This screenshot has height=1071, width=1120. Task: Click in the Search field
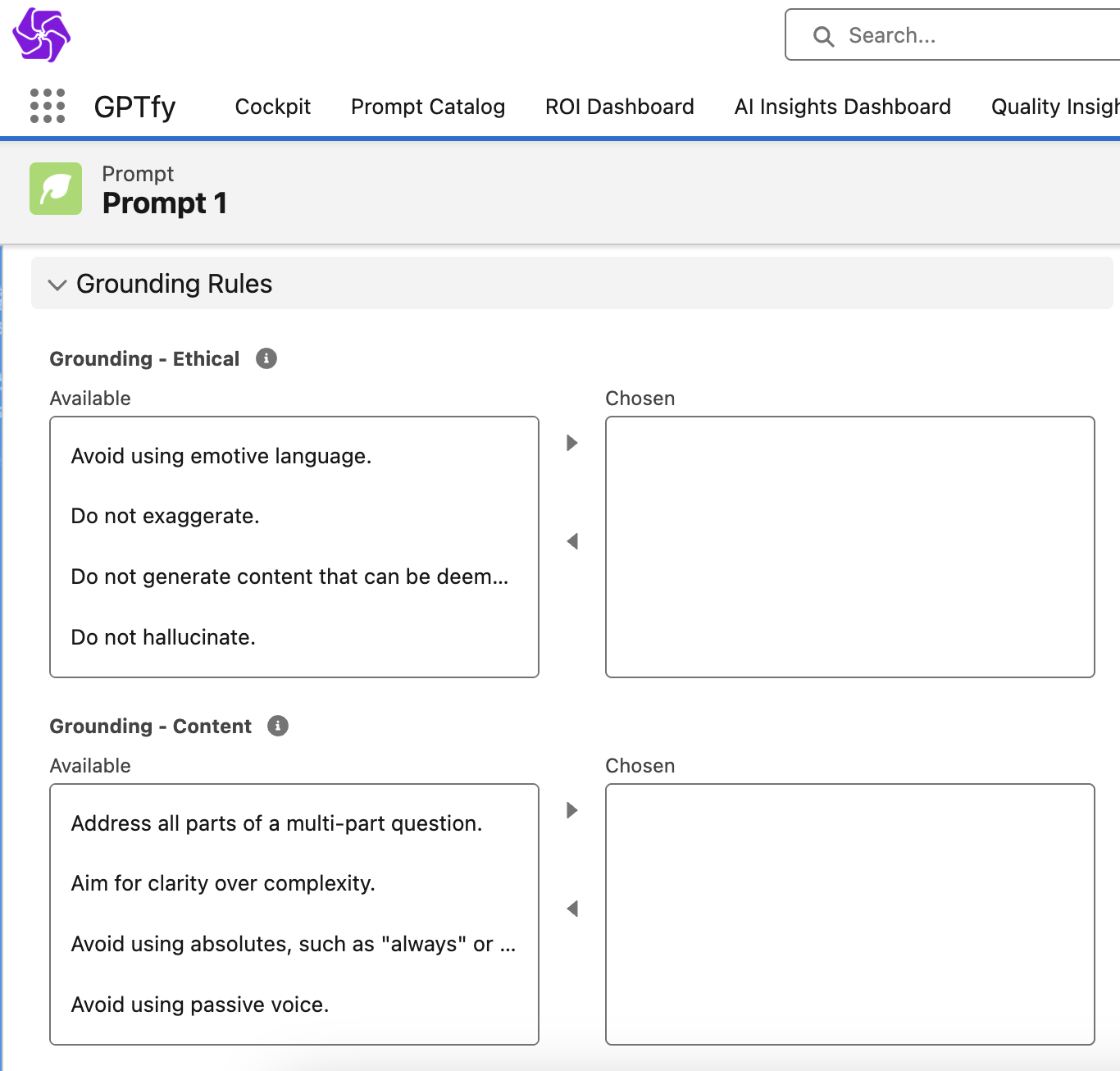pos(967,35)
